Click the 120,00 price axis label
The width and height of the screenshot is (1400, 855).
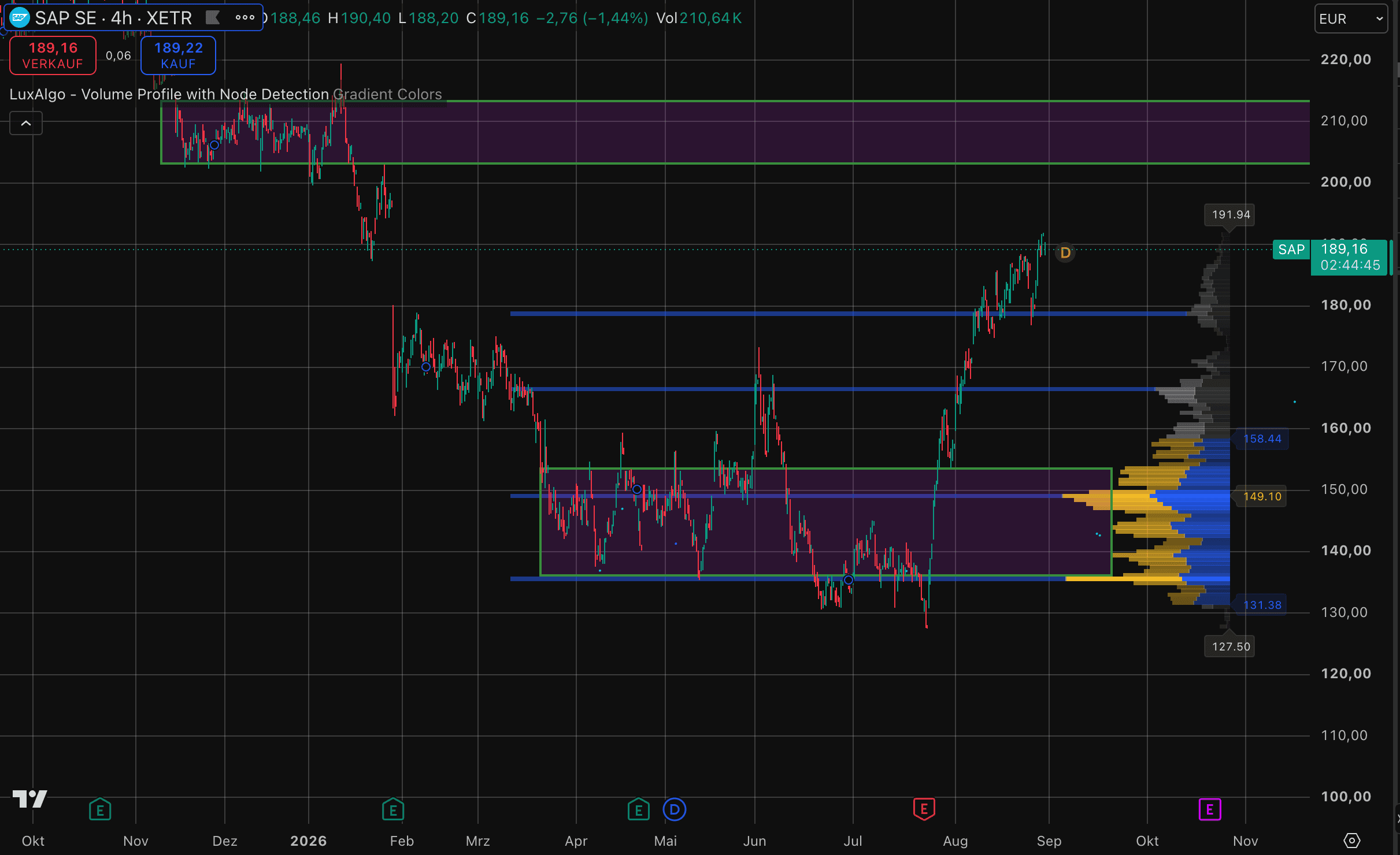pos(1346,674)
